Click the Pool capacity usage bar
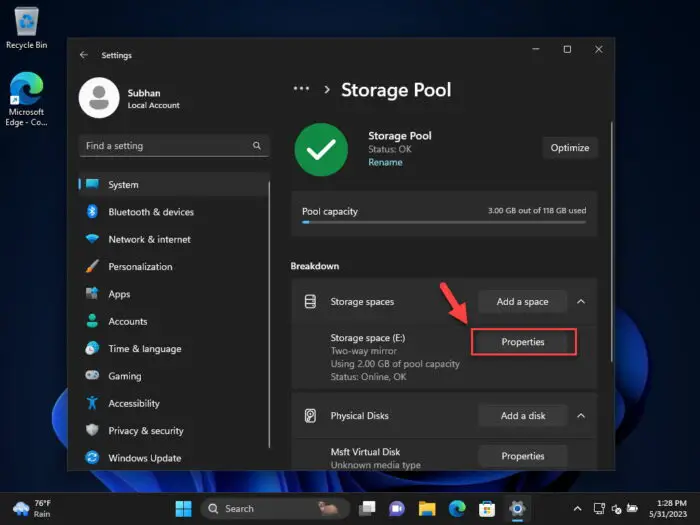700x525 pixels. pyautogui.click(x=444, y=222)
